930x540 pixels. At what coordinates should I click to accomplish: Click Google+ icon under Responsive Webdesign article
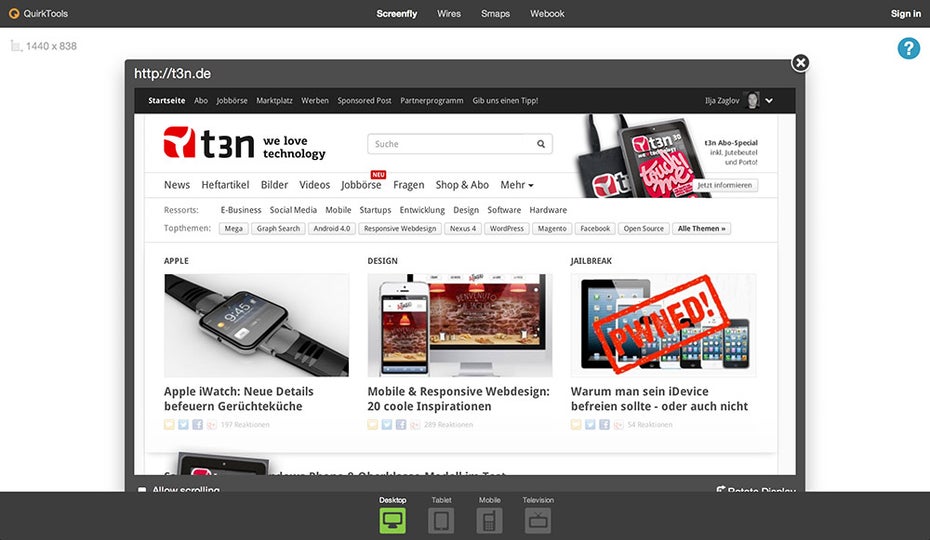click(x=415, y=424)
